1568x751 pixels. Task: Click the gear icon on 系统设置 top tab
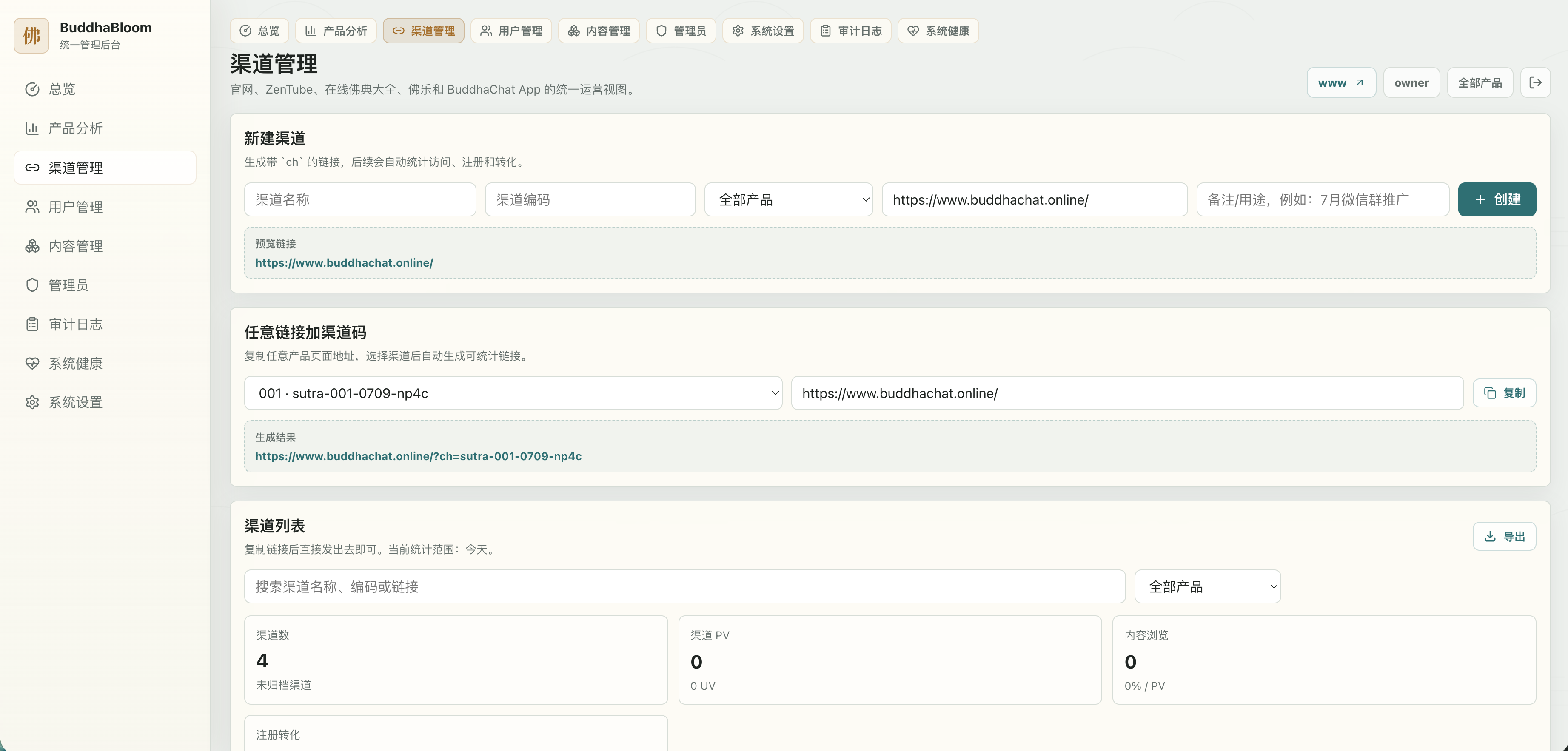tap(738, 31)
